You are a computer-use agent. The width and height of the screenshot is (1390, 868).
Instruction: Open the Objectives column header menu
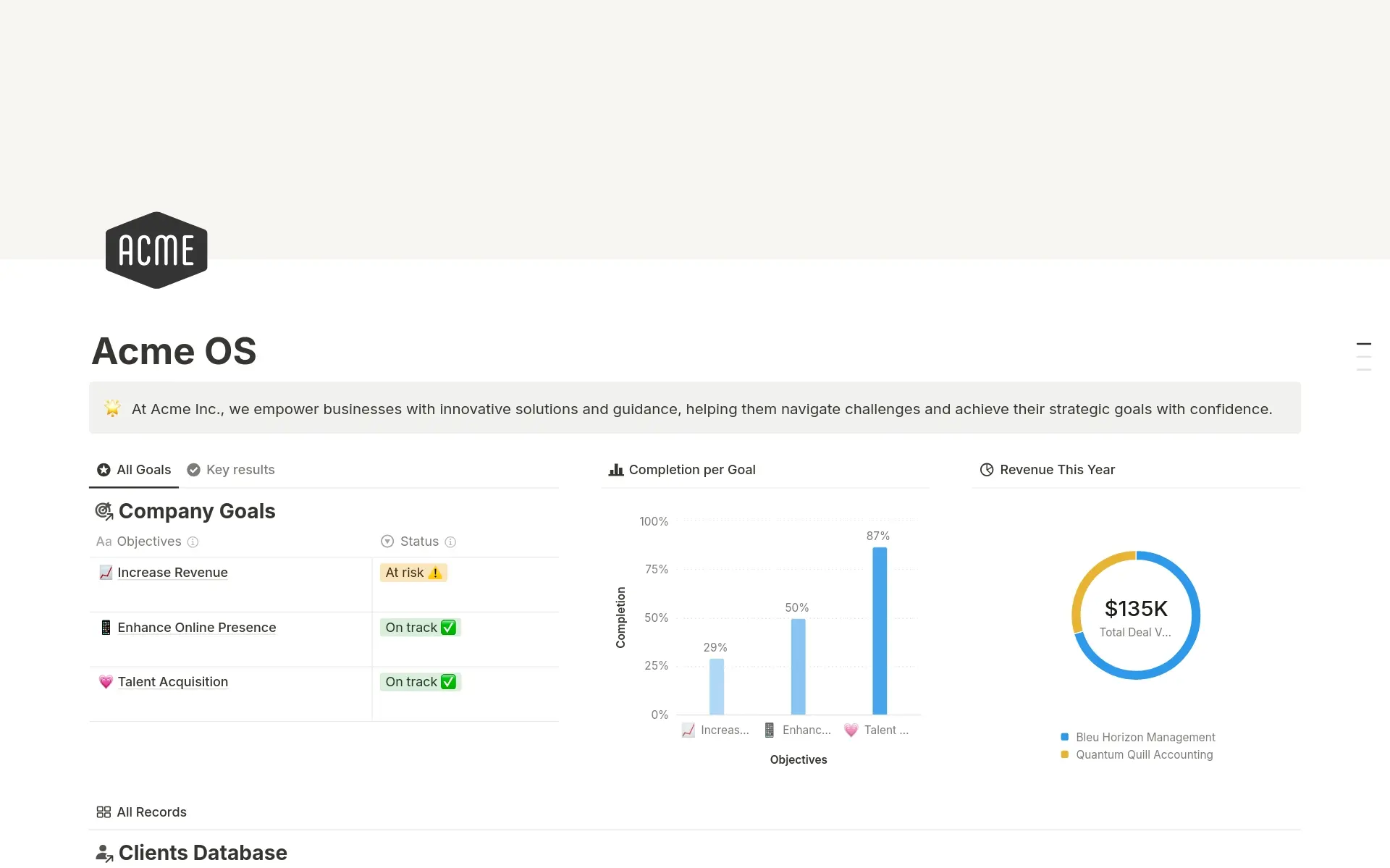tap(148, 542)
